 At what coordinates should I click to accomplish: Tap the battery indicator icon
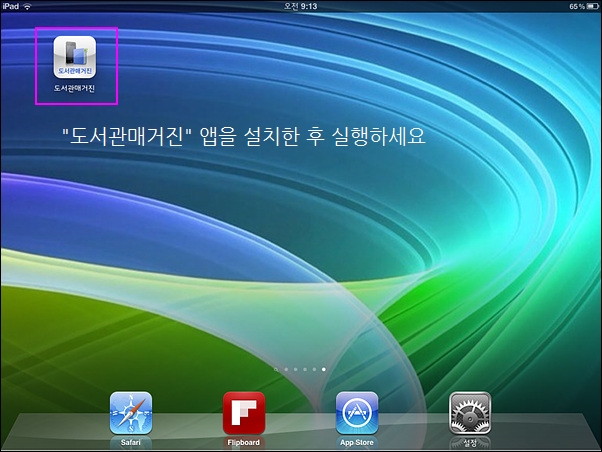(x=592, y=7)
